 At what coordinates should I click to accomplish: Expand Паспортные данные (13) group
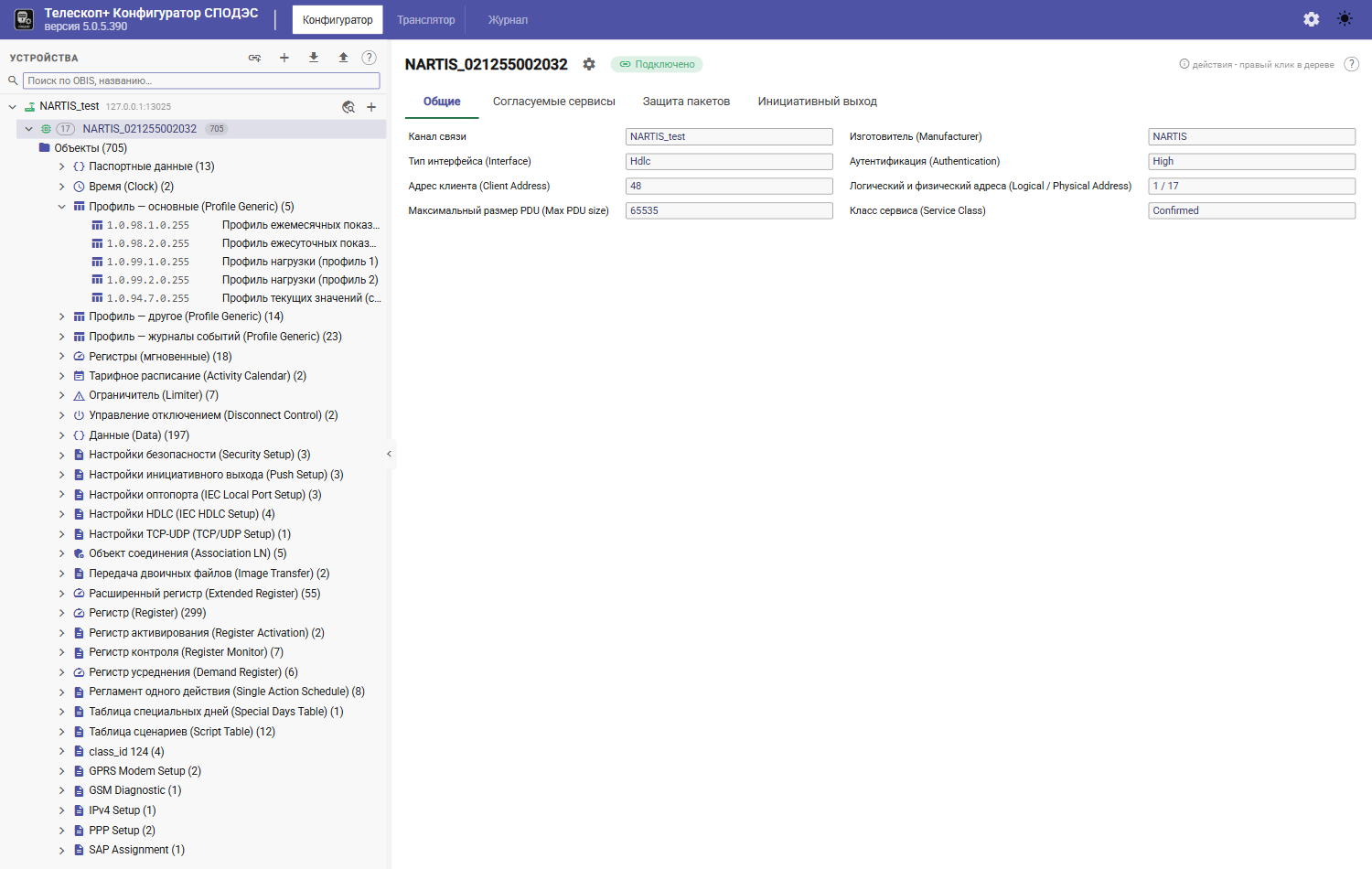click(62, 166)
